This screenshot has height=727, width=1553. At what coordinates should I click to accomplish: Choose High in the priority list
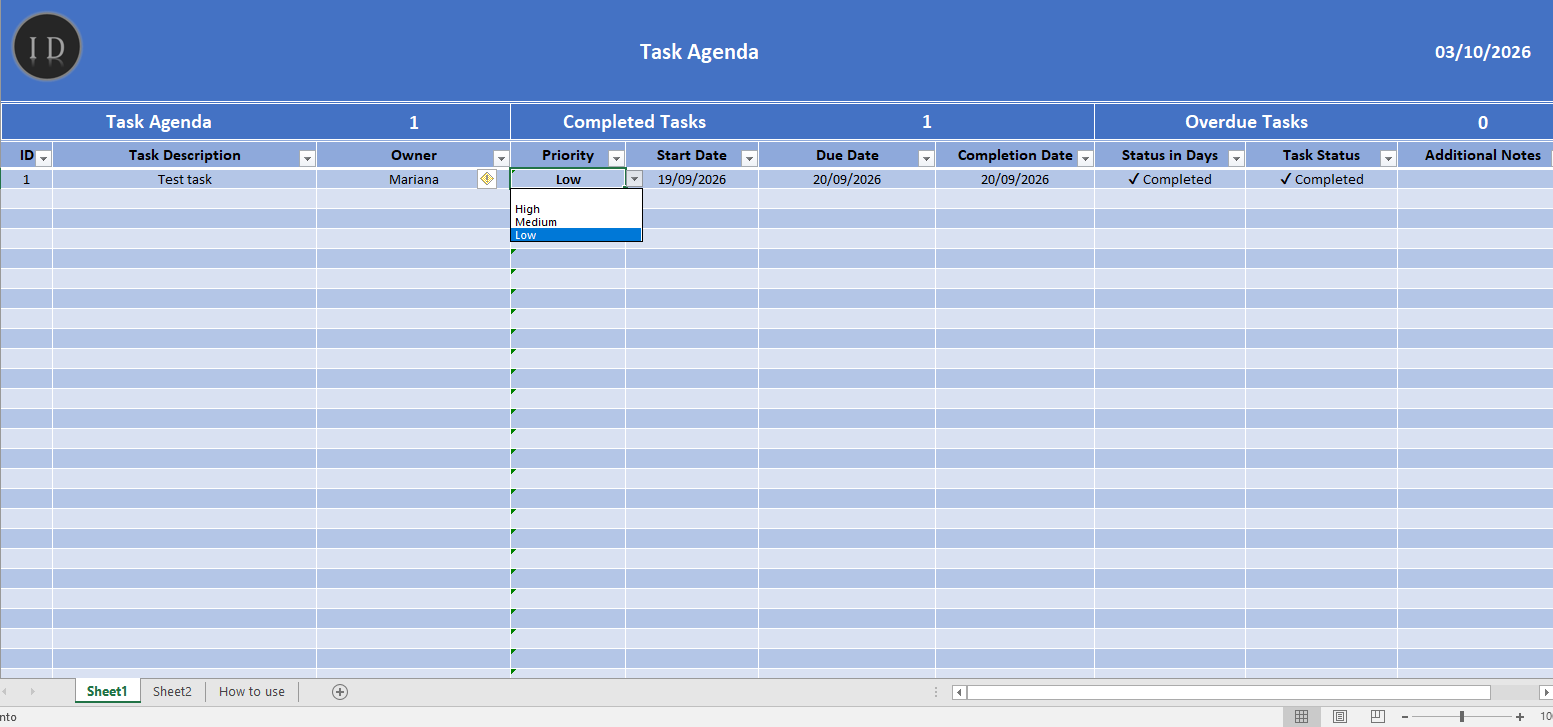(576, 209)
